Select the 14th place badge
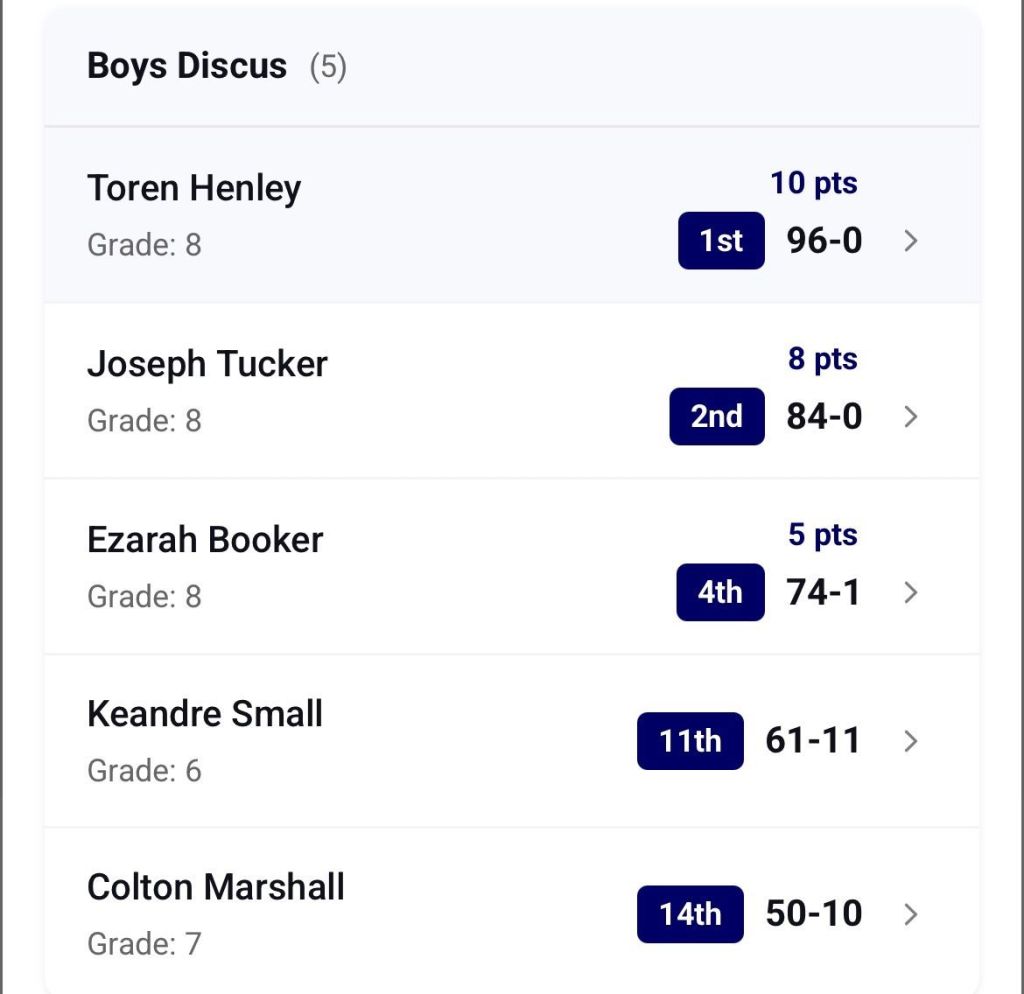Screen dimensions: 1024x994 690,914
